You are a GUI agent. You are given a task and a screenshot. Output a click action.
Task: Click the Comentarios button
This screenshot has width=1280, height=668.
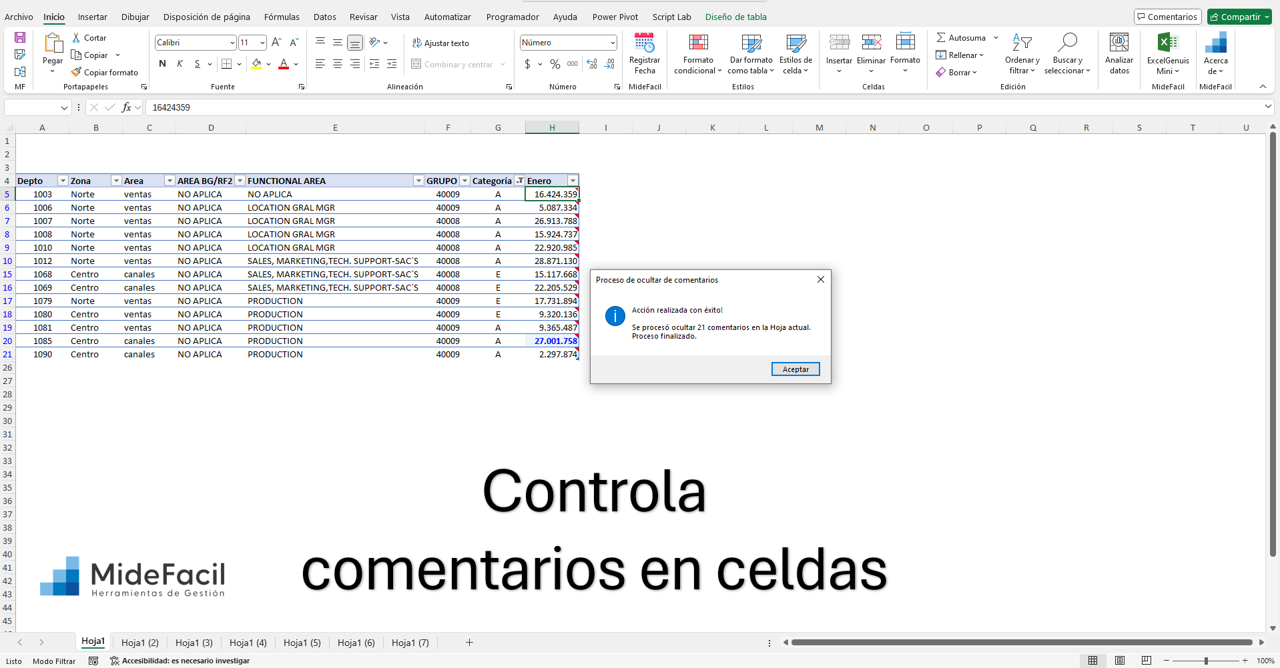click(x=1167, y=17)
